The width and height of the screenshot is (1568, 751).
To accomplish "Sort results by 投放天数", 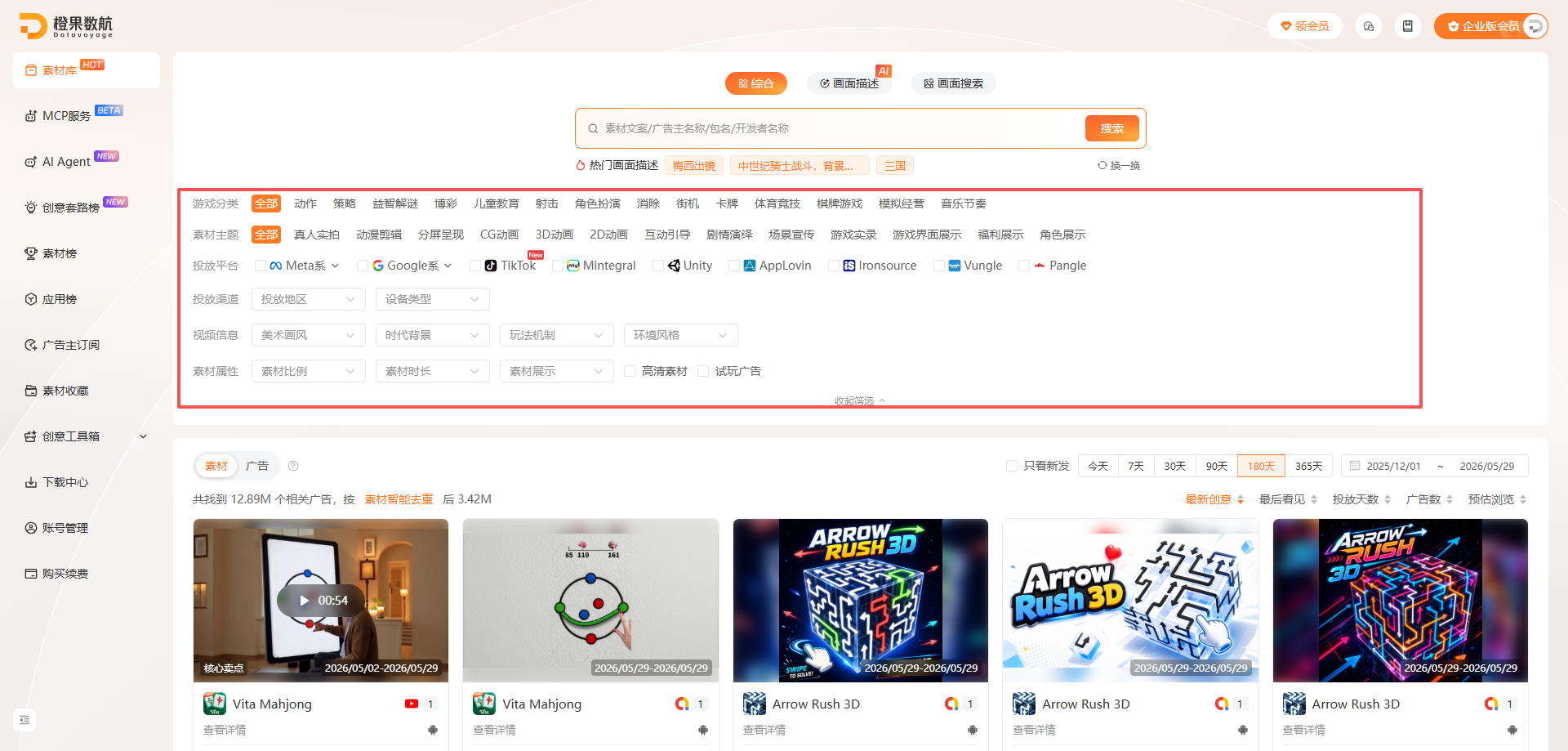I will click(x=1361, y=499).
